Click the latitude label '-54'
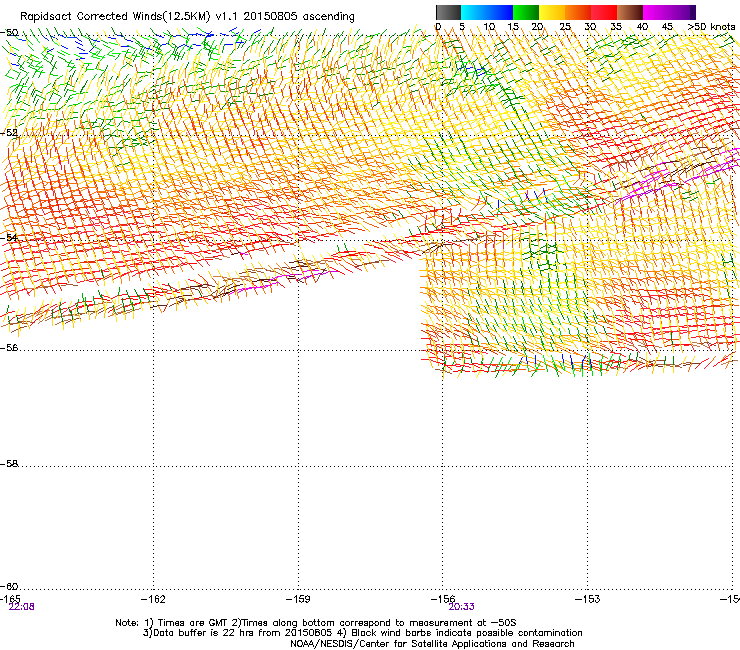740x650 pixels. point(9,238)
